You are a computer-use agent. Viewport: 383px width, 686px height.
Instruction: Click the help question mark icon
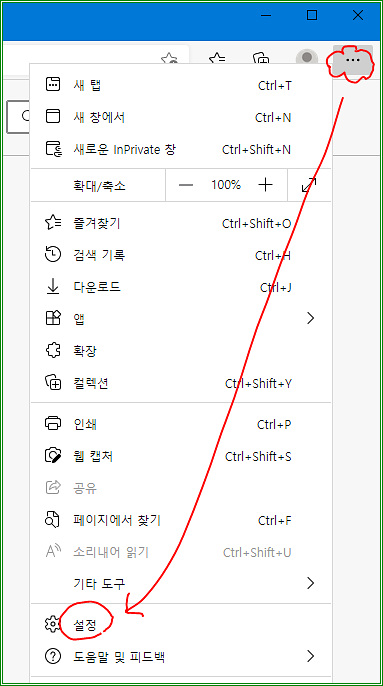[53, 656]
